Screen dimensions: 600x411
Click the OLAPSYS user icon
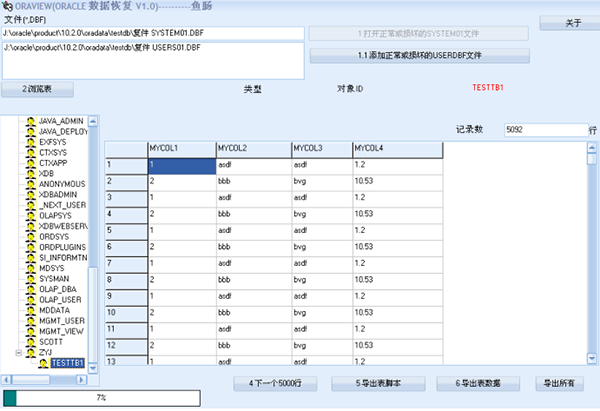point(31,216)
